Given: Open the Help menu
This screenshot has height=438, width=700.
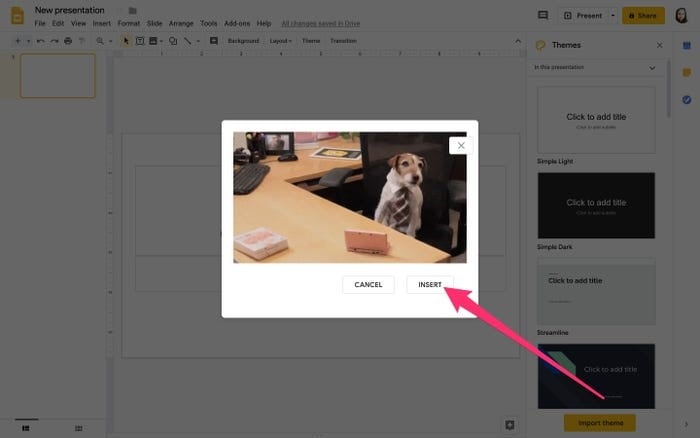Looking at the screenshot, I should (x=264, y=23).
